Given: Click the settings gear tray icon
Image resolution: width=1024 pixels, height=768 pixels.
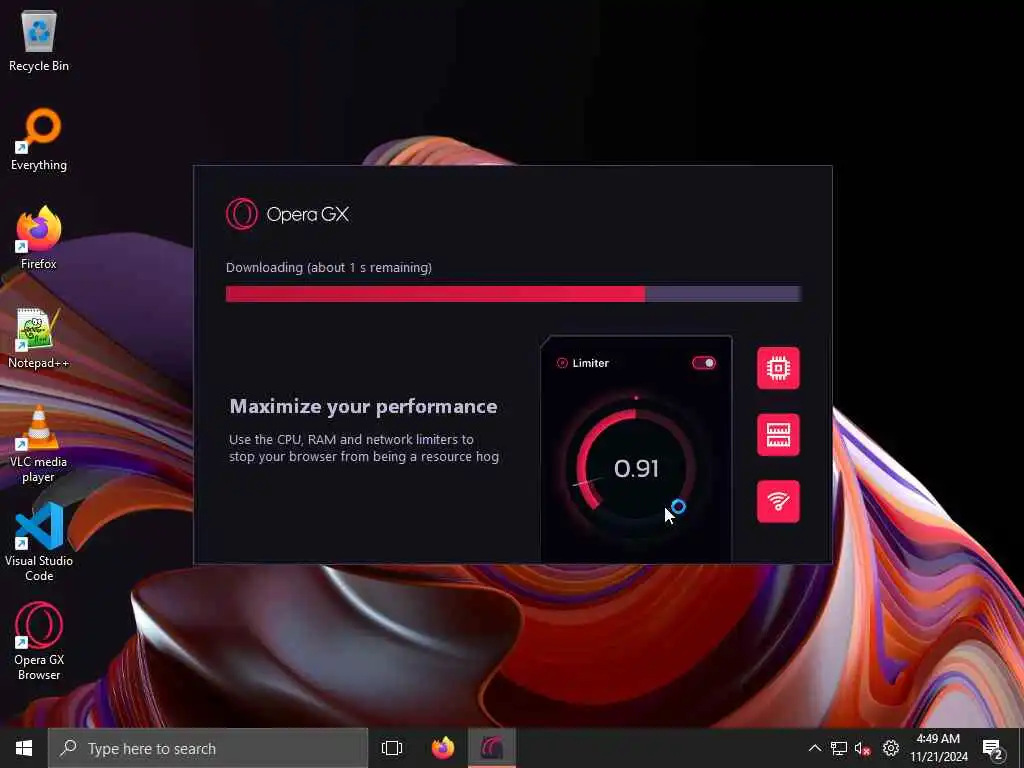Looking at the screenshot, I should (x=890, y=748).
